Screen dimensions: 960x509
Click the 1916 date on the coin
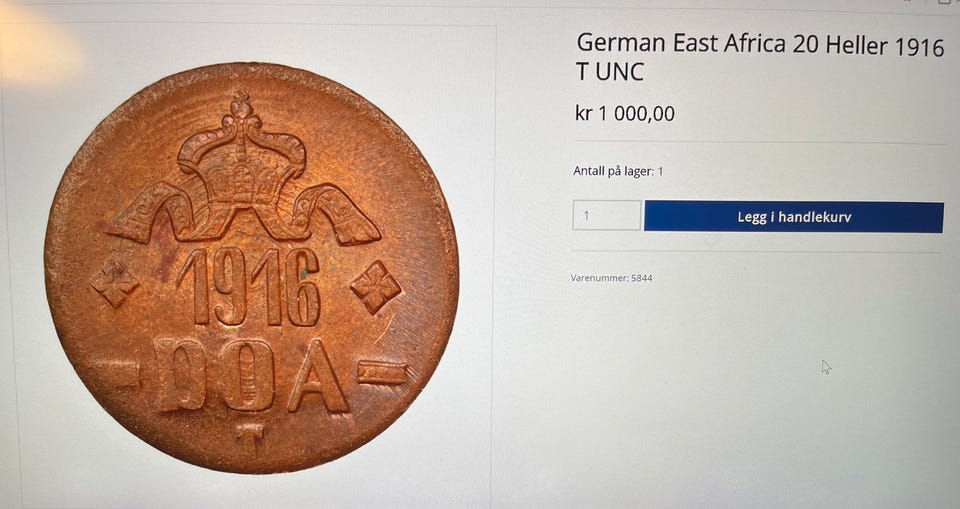click(250, 287)
